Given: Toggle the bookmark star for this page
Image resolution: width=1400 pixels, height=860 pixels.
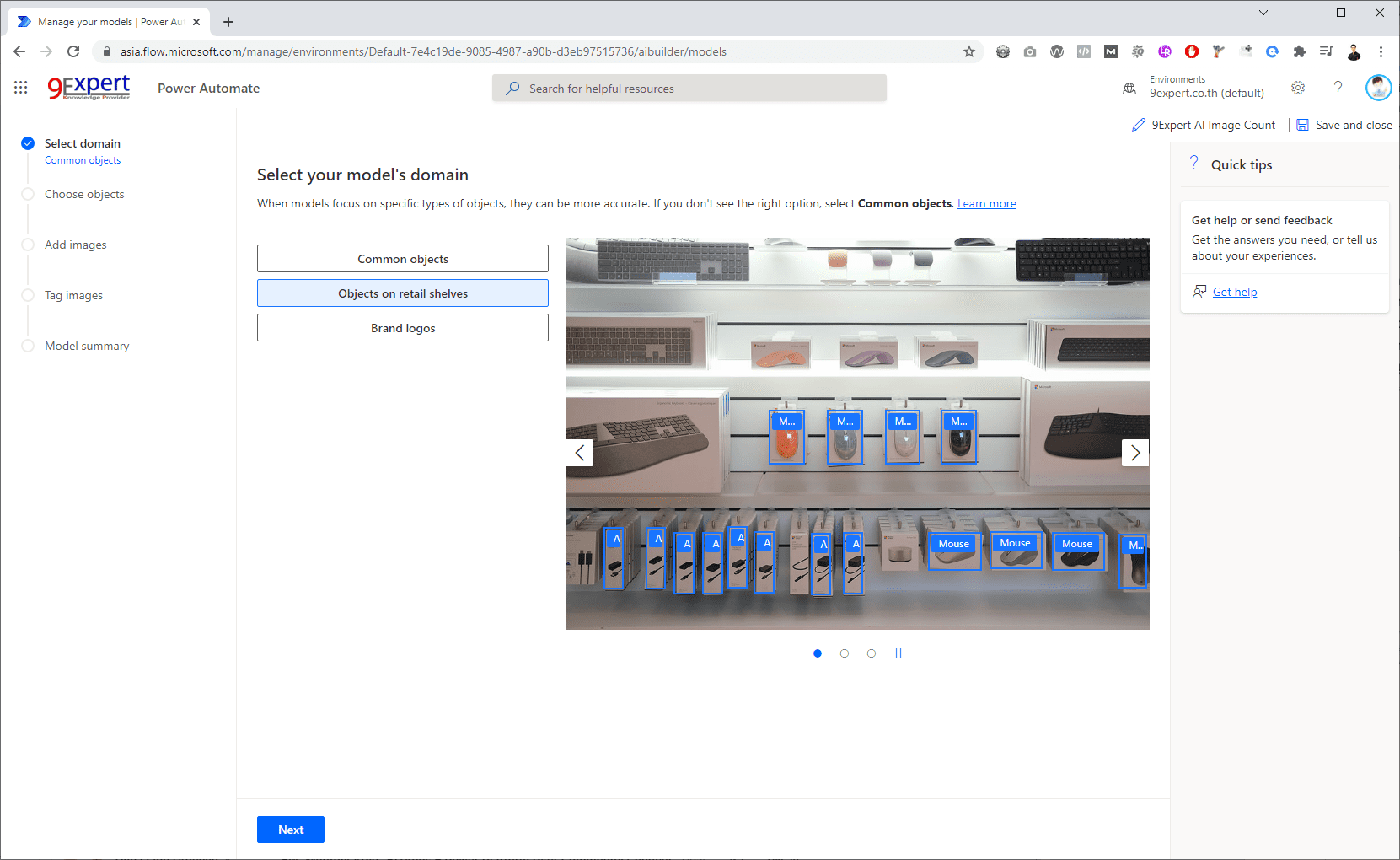Looking at the screenshot, I should point(968,51).
